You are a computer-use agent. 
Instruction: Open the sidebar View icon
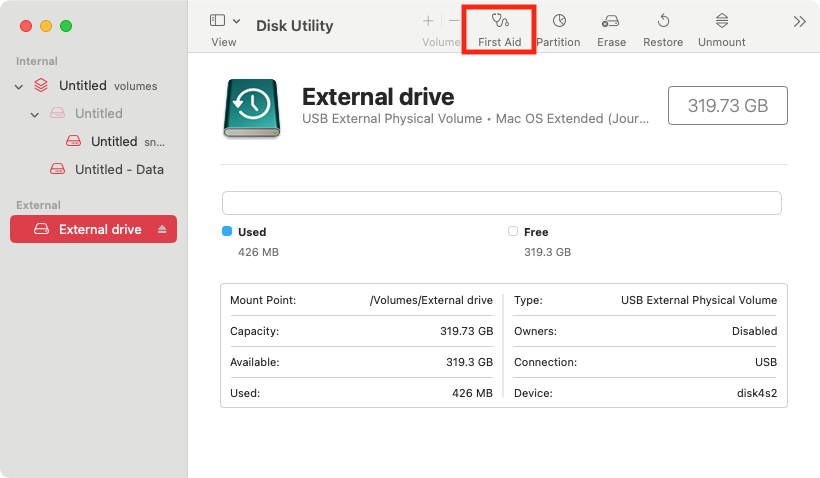(x=217, y=20)
